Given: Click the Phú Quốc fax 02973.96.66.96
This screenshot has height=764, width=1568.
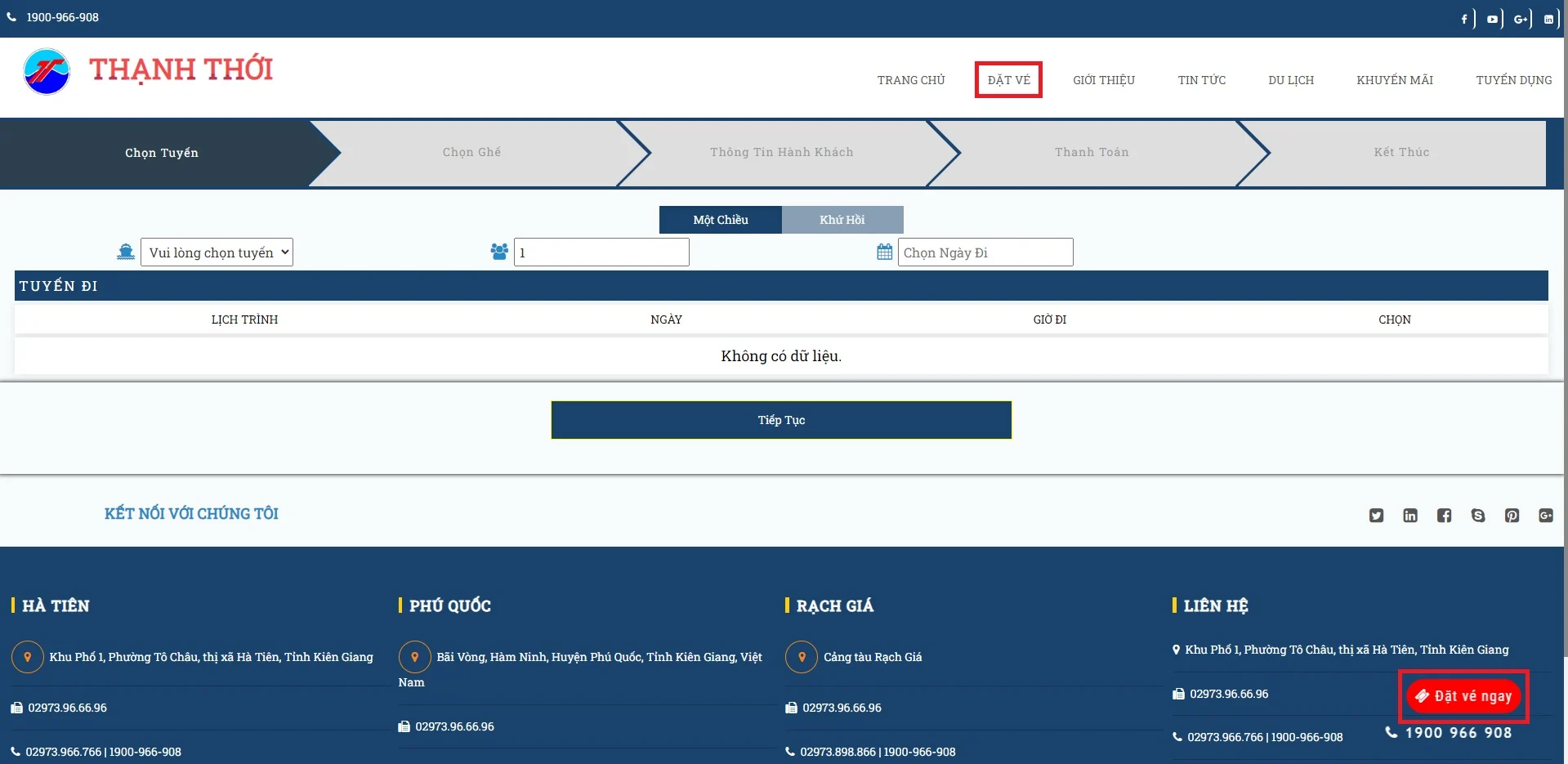Looking at the screenshot, I should [454, 726].
